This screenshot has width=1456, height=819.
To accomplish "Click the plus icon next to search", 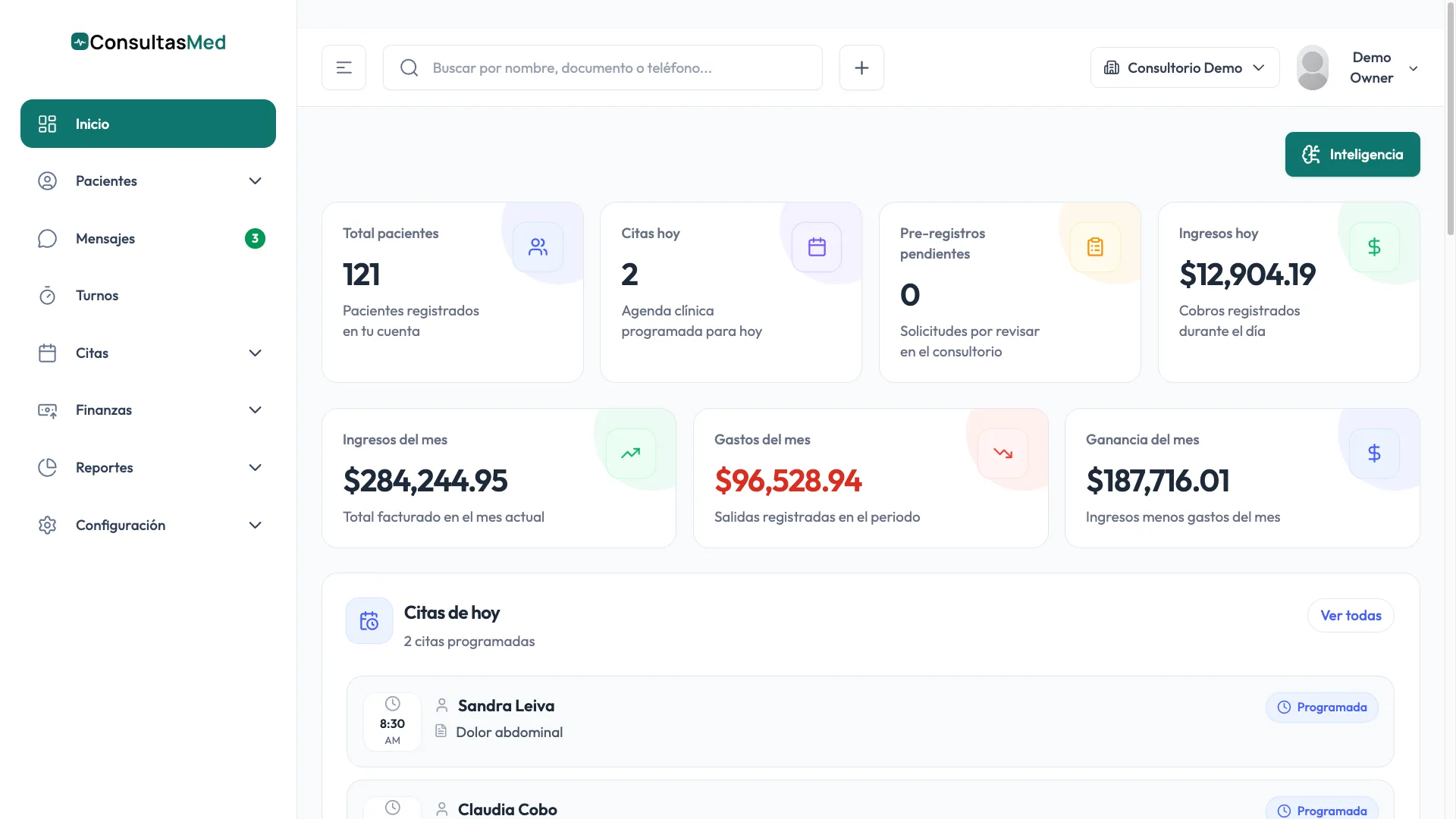I will (x=861, y=67).
